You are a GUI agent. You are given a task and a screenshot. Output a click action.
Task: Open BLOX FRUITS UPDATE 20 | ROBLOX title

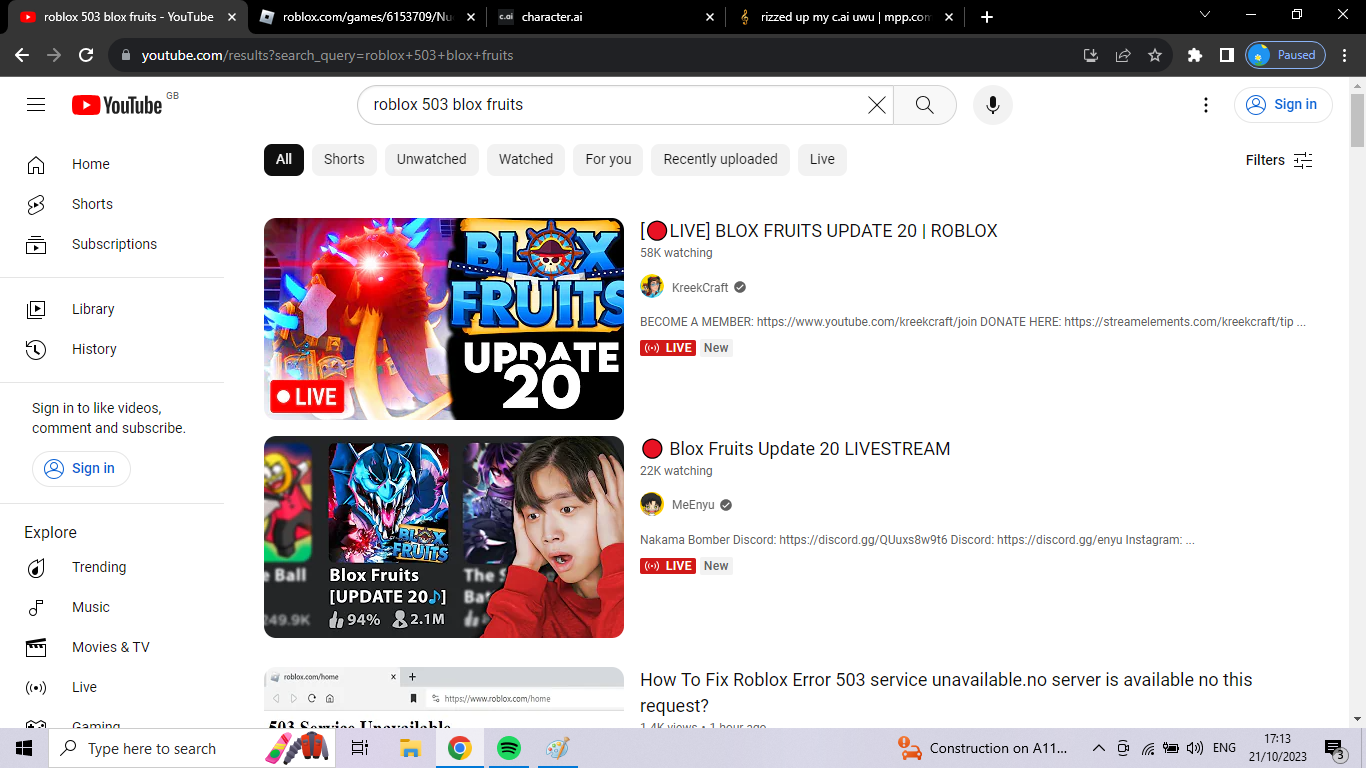click(x=819, y=231)
